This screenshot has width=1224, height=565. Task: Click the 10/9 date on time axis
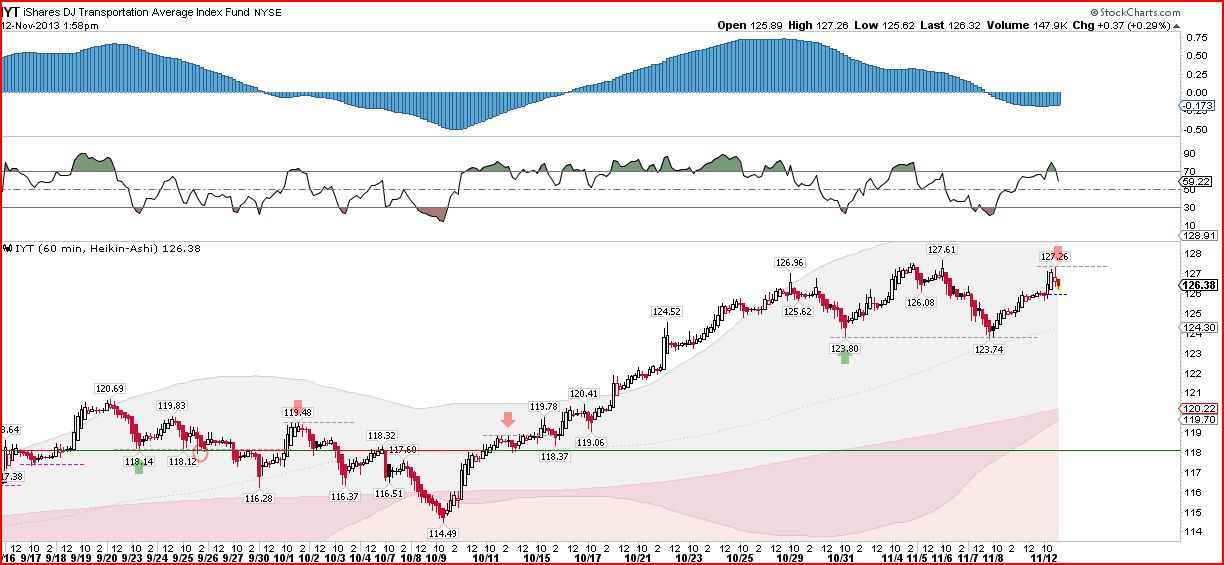tap(436, 558)
